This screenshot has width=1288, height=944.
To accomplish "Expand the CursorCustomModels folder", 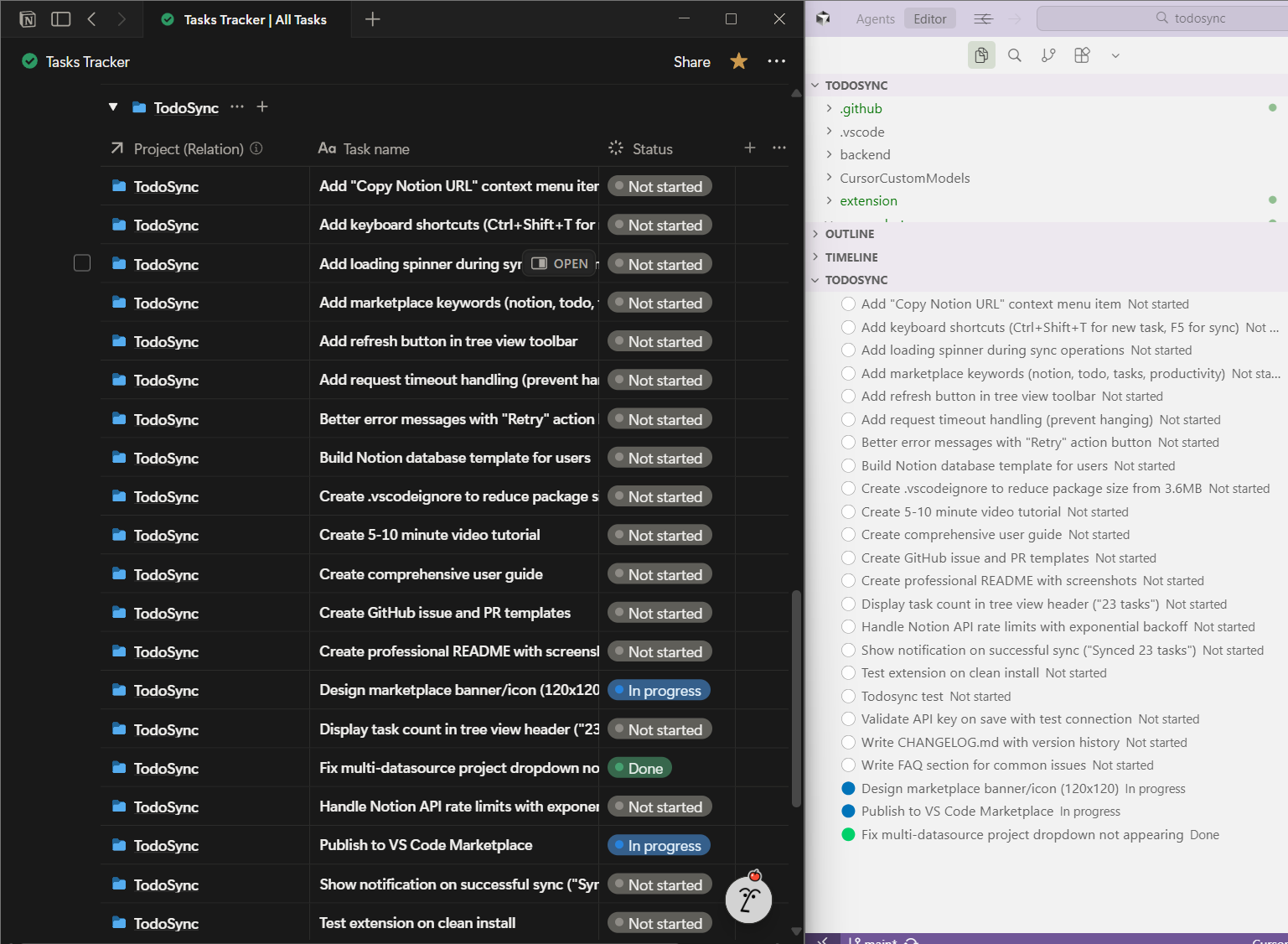I will click(830, 178).
